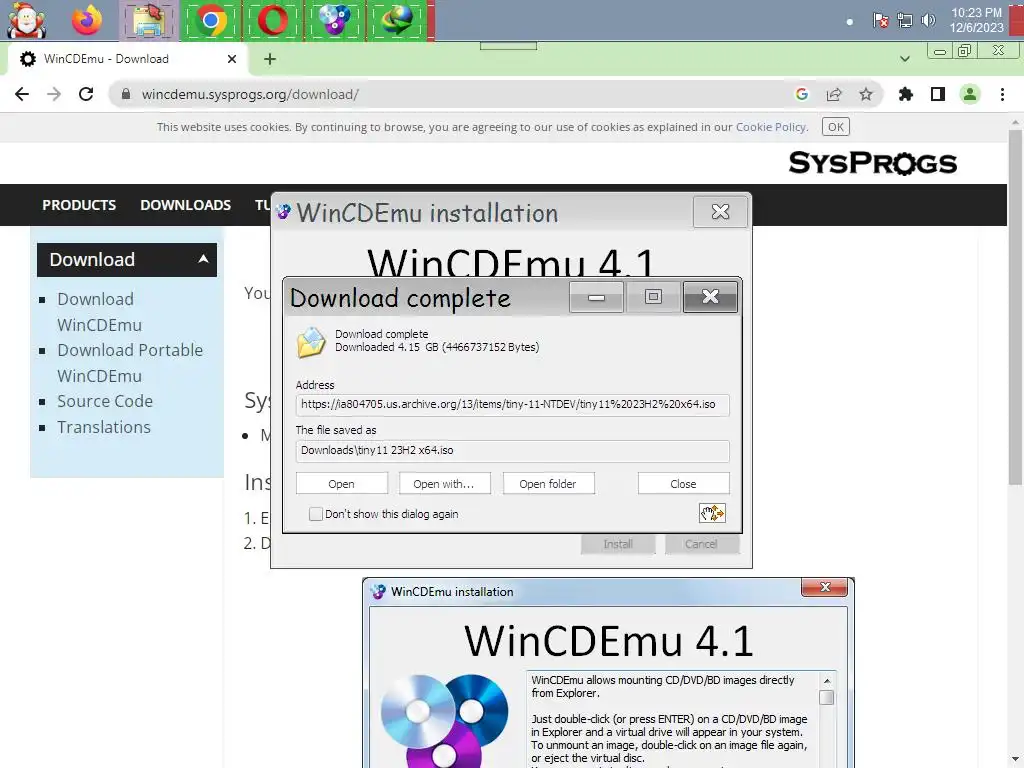
Task: Click scroll-up arrow of page scrollbar
Action: (1015, 122)
